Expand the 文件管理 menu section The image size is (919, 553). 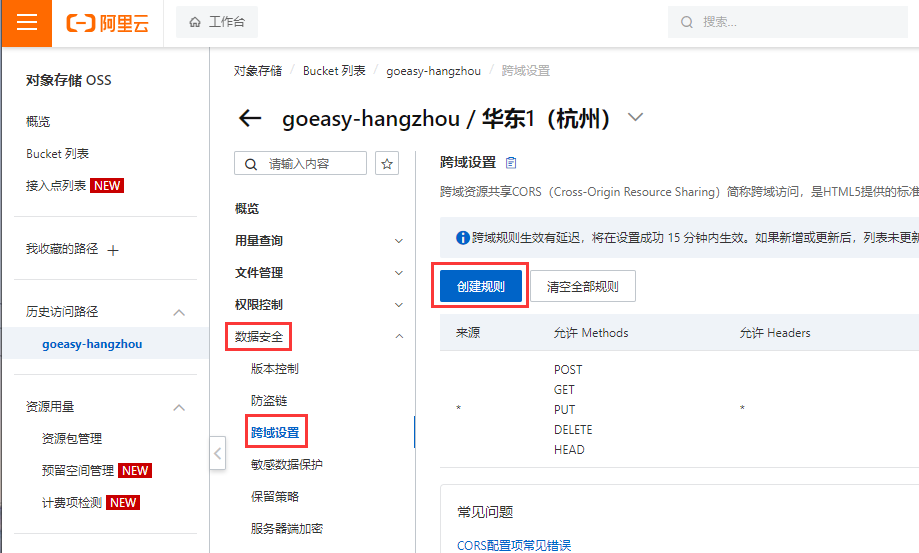coord(399,273)
